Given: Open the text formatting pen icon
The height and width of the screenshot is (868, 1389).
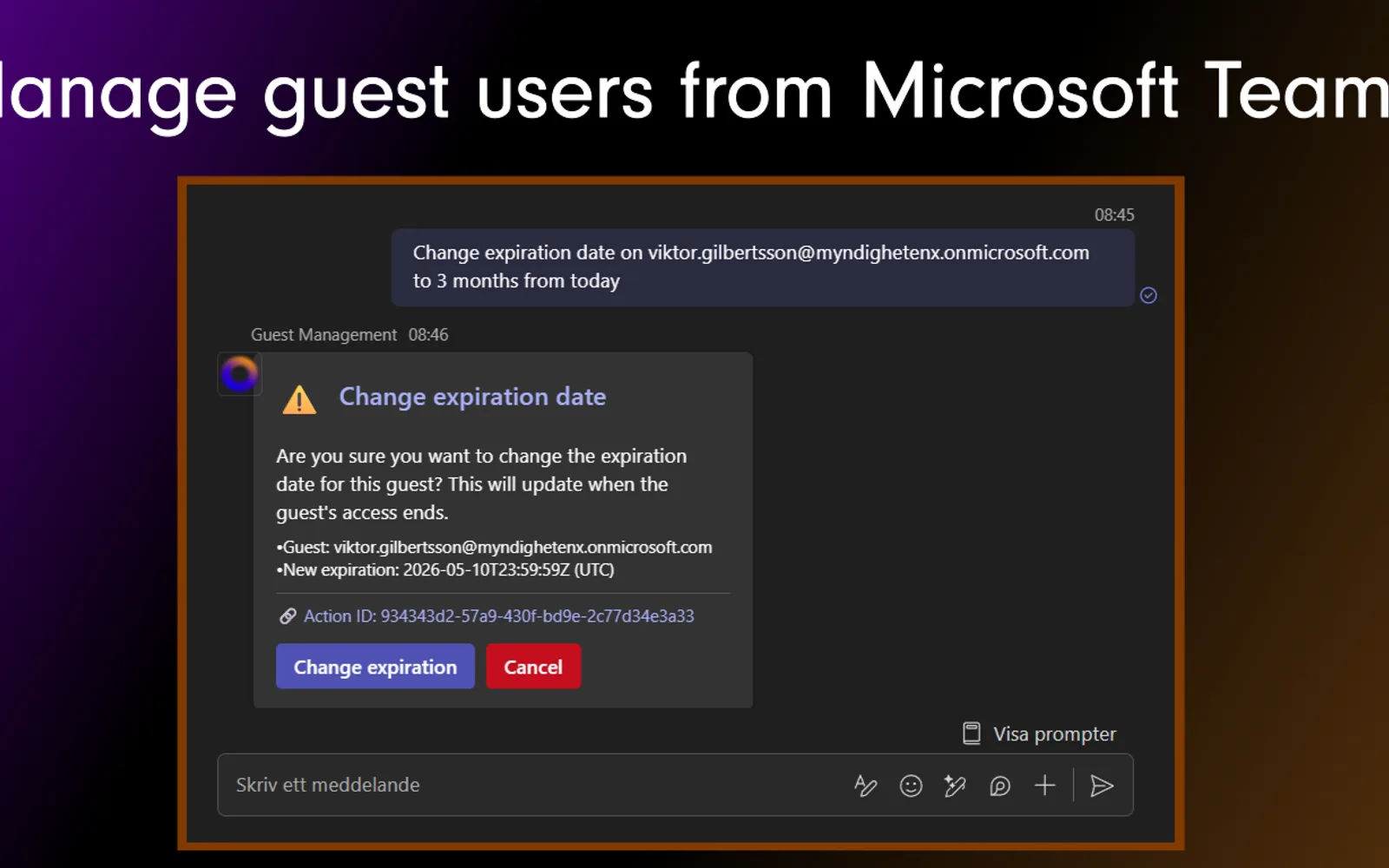Looking at the screenshot, I should 866,786.
